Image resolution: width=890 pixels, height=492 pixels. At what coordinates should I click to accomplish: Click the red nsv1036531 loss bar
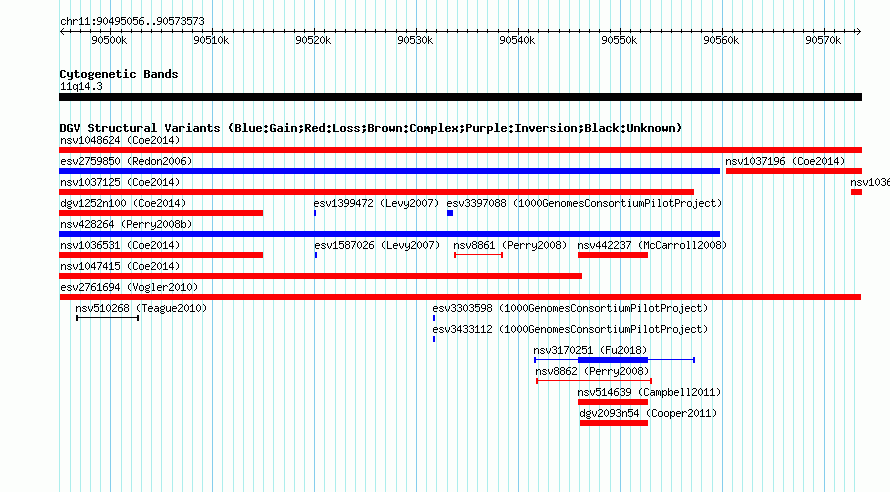coord(161,255)
